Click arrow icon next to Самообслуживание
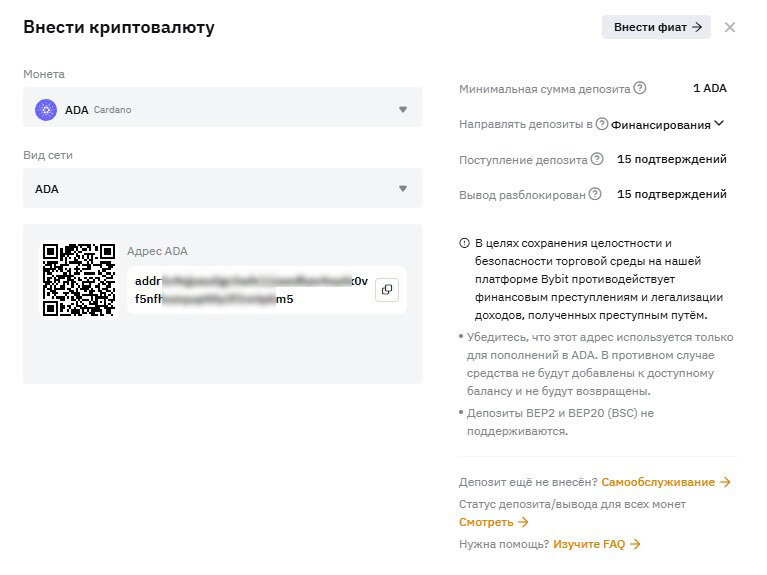 (725, 482)
